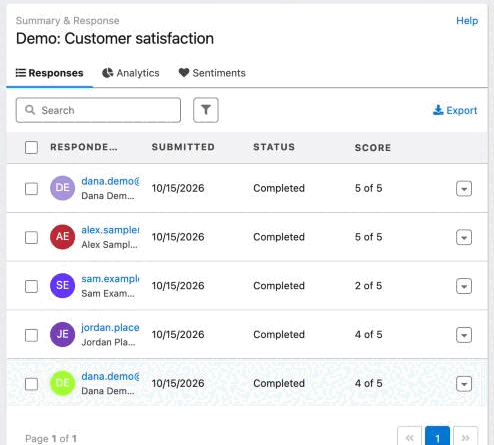Click 10/15/2026 date in Jordan row
Viewport: 494px width, 445px height.
[x=178, y=335]
